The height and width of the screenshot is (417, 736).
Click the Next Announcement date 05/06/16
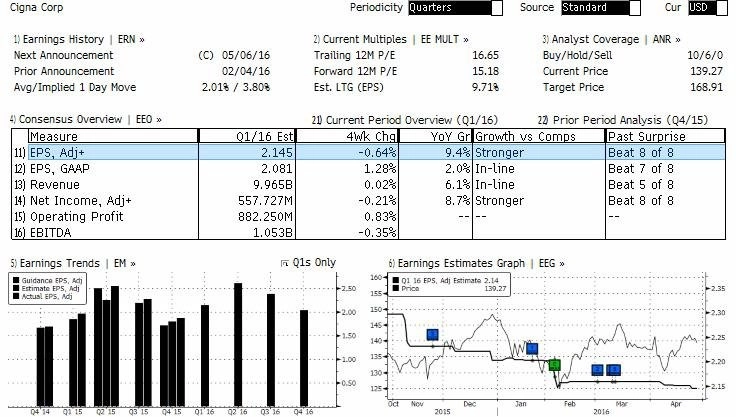click(246, 55)
